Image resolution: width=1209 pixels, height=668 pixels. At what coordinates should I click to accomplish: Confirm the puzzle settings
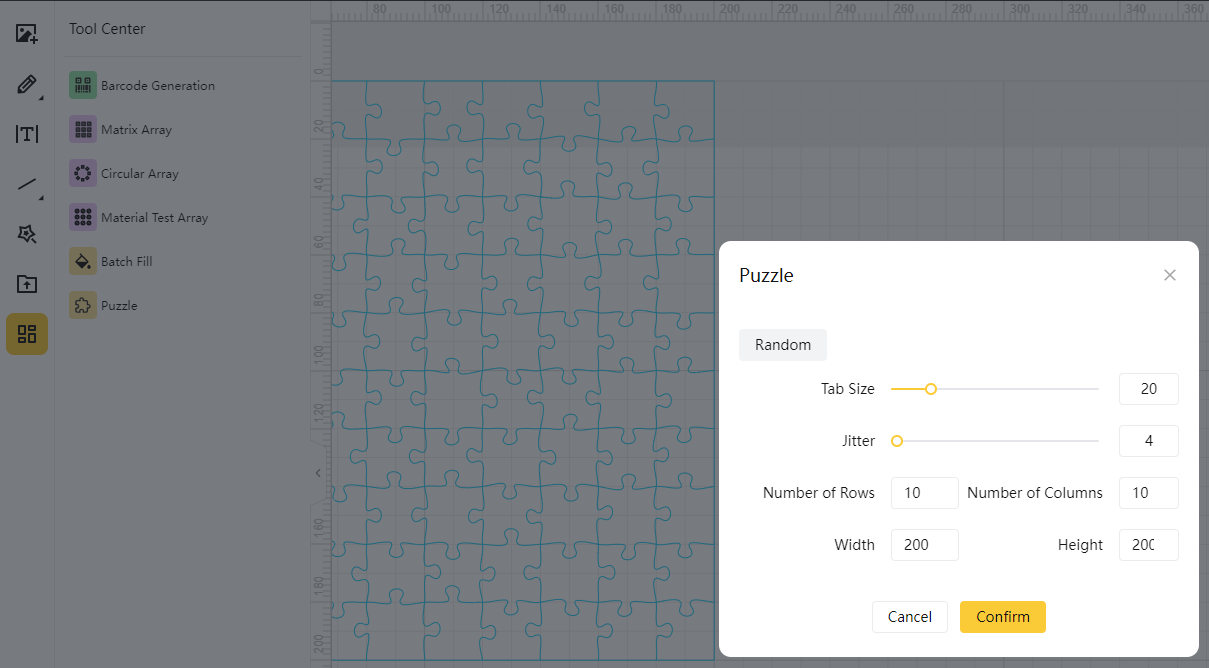(x=1003, y=617)
